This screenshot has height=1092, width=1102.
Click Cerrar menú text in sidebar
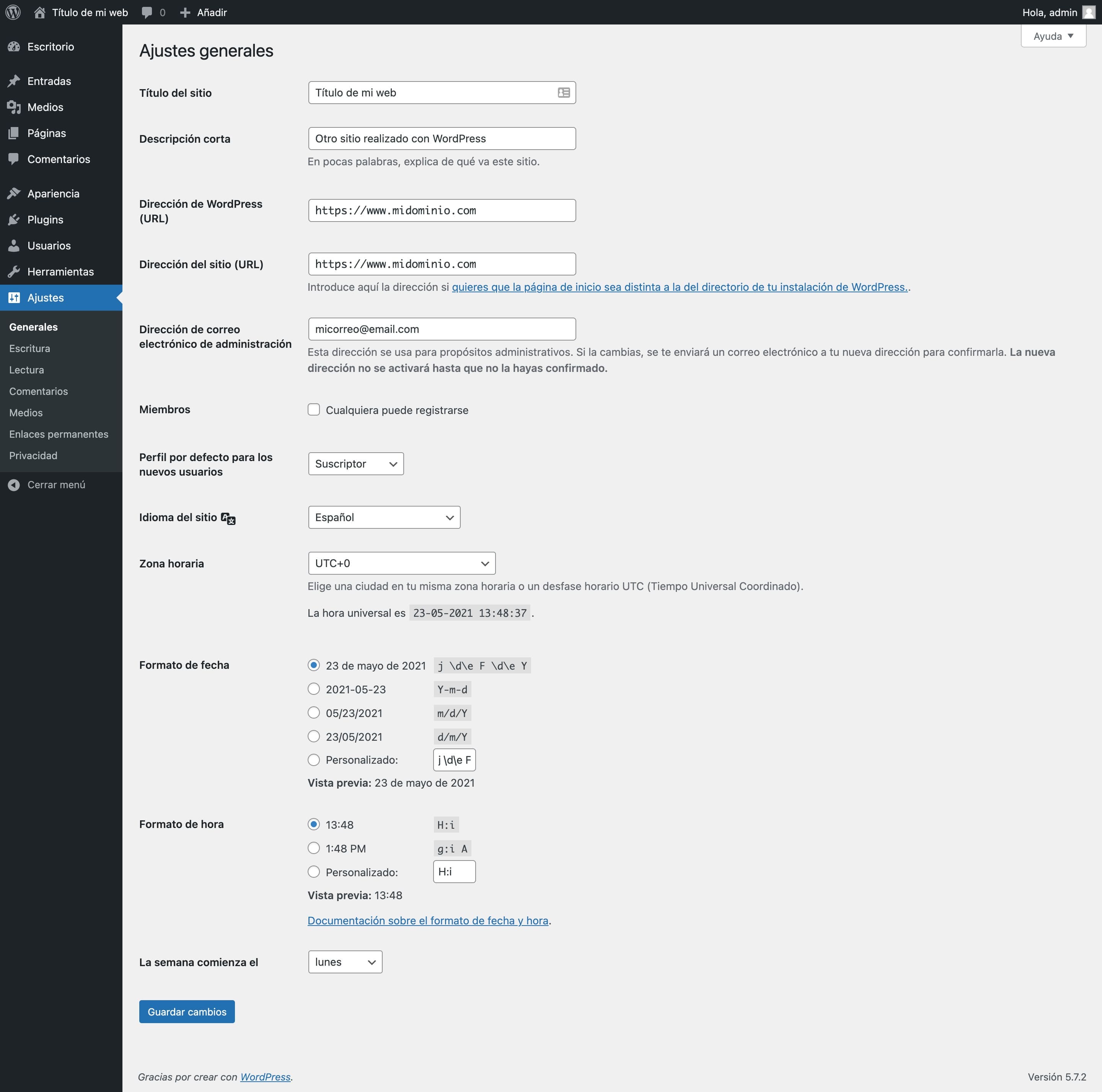57,485
